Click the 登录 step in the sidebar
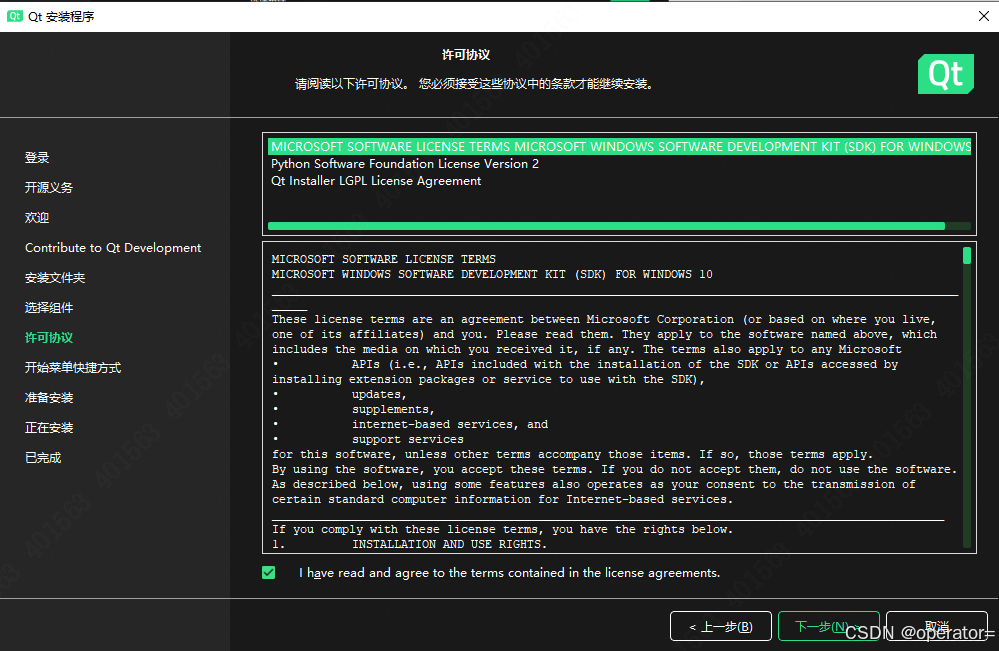This screenshot has width=999, height=651. coord(37,157)
